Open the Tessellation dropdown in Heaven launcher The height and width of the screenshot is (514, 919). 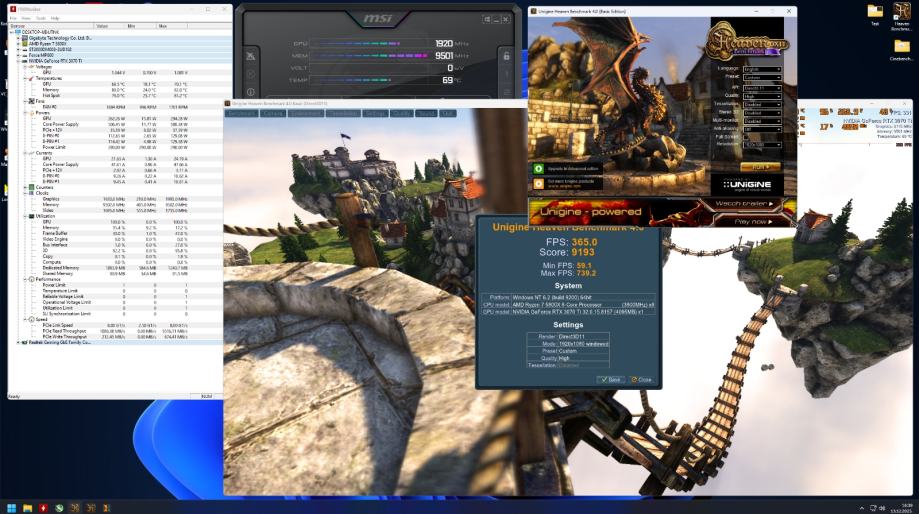[x=762, y=104]
